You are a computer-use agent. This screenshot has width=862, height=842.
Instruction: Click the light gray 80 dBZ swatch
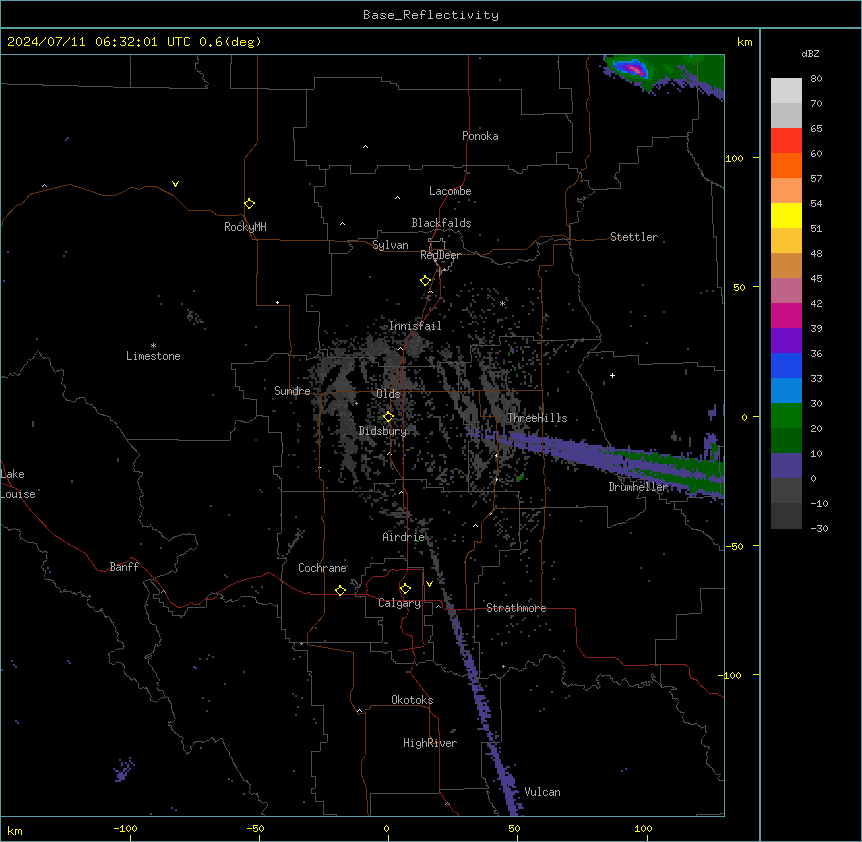point(786,91)
